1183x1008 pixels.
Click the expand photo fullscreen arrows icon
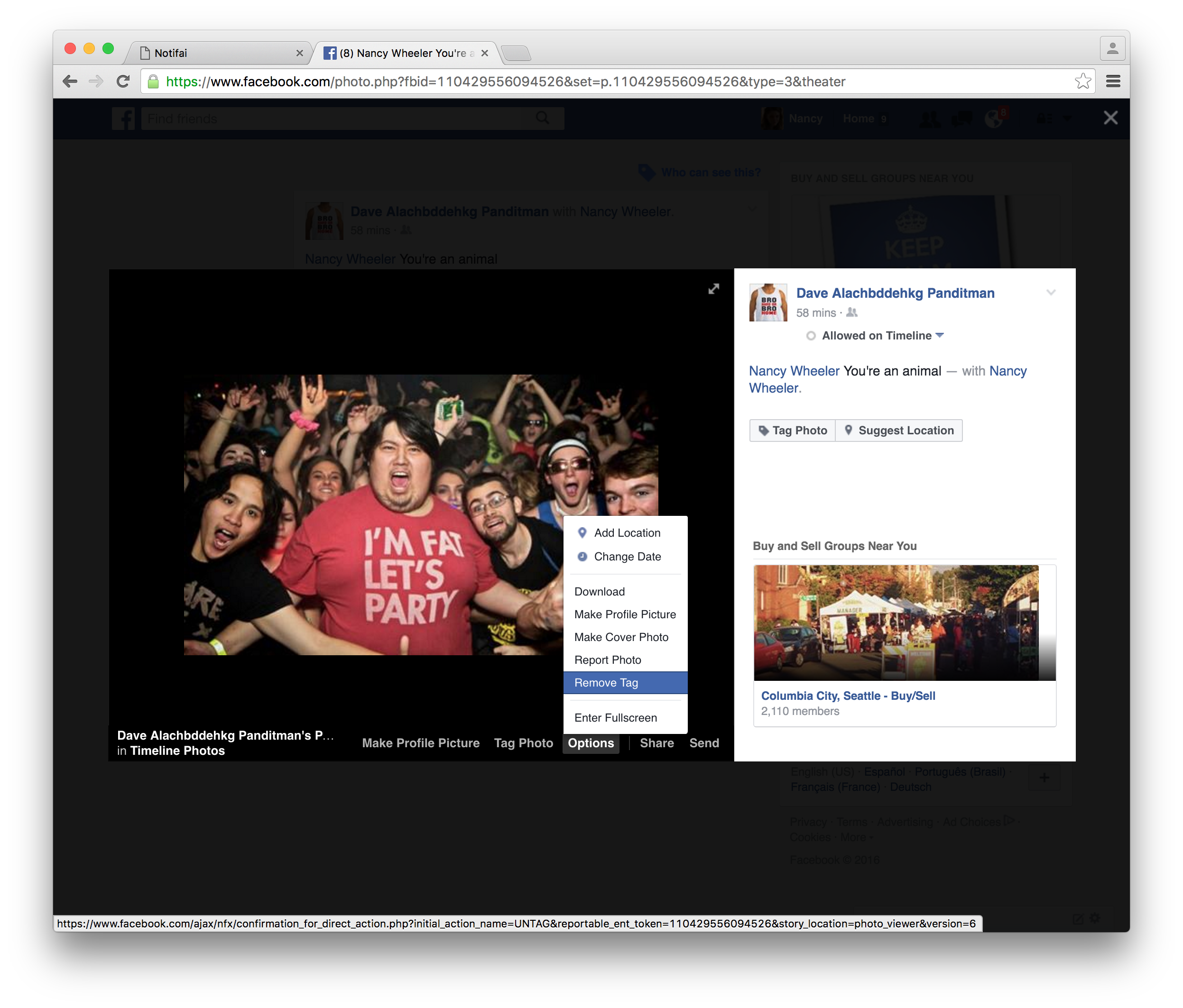[x=714, y=289]
